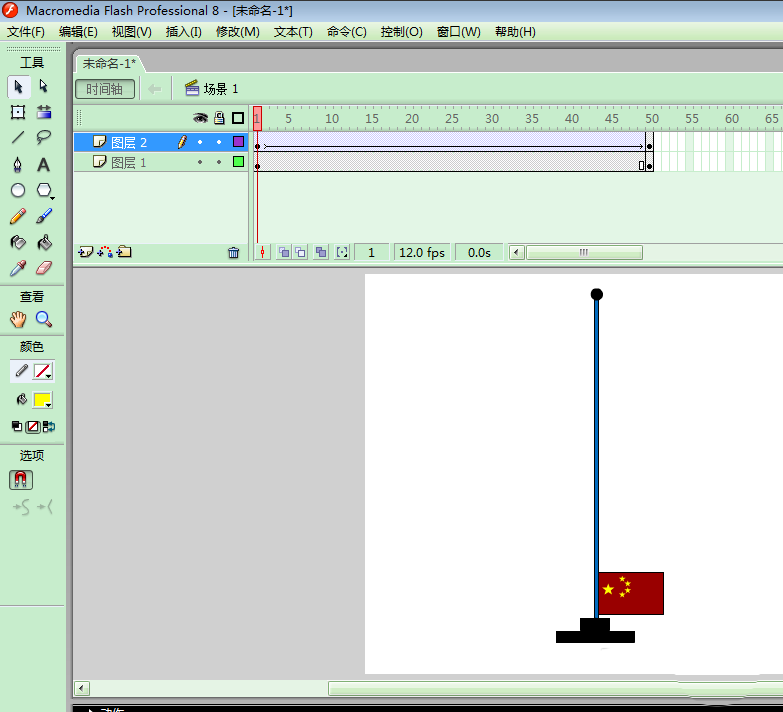
Task: Select the Brush tool
Action: coord(44,216)
